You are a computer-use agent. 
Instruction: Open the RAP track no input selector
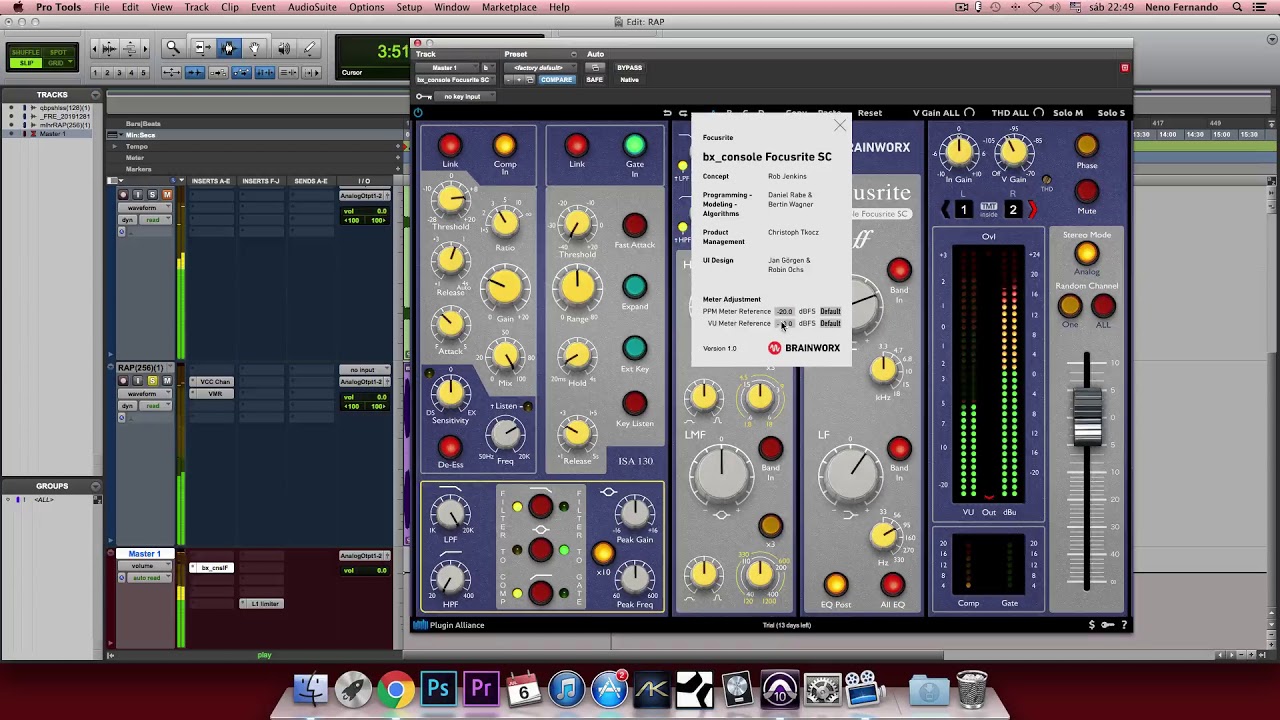(363, 370)
